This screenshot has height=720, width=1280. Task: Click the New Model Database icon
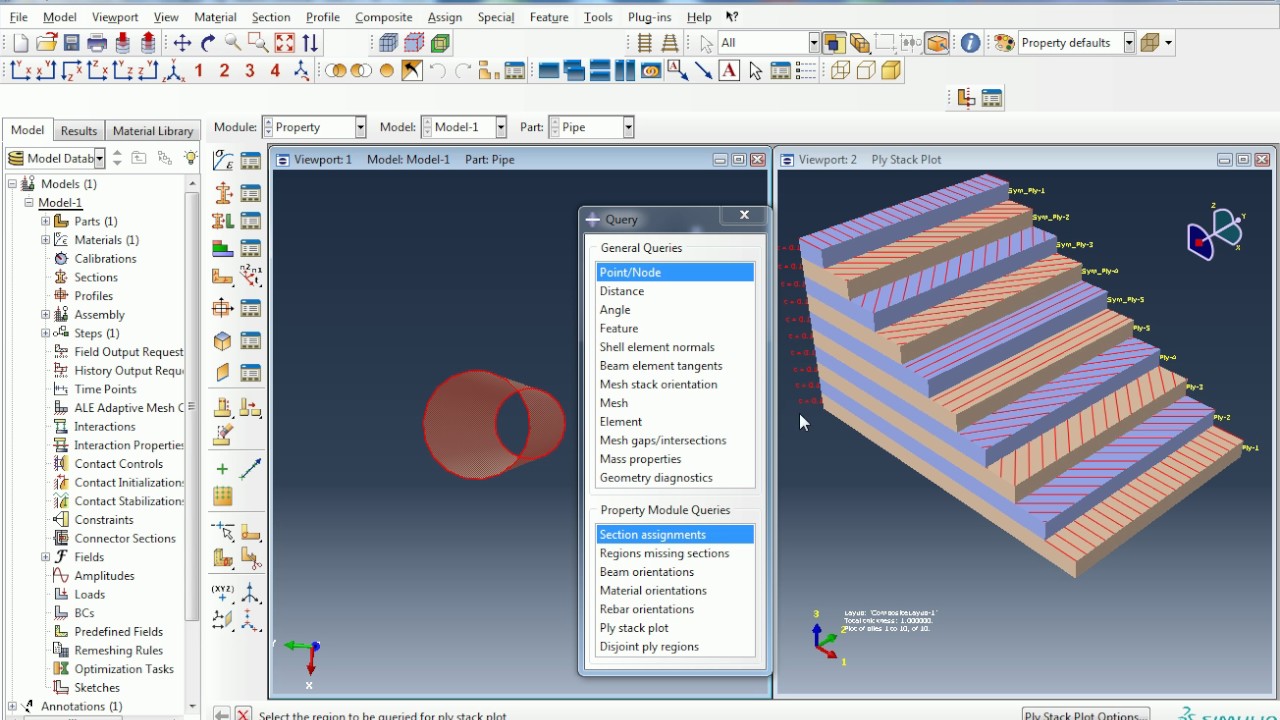(x=20, y=43)
